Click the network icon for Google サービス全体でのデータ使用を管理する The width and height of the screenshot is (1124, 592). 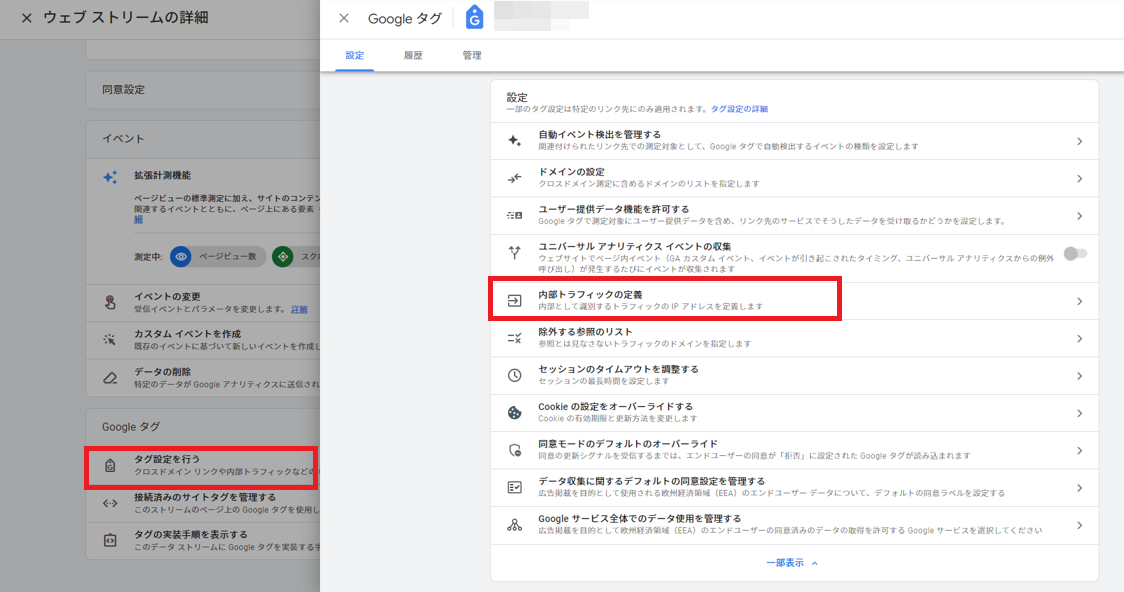(514, 525)
